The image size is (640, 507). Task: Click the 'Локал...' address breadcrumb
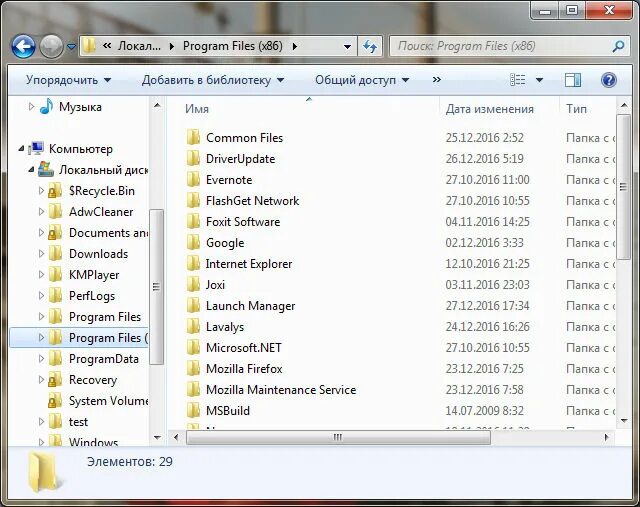(x=139, y=46)
